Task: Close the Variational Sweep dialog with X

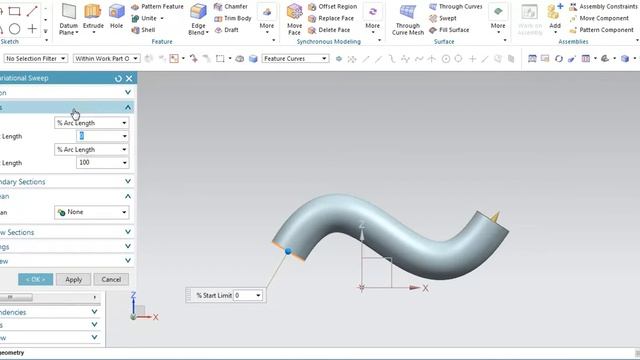Action: (129, 78)
